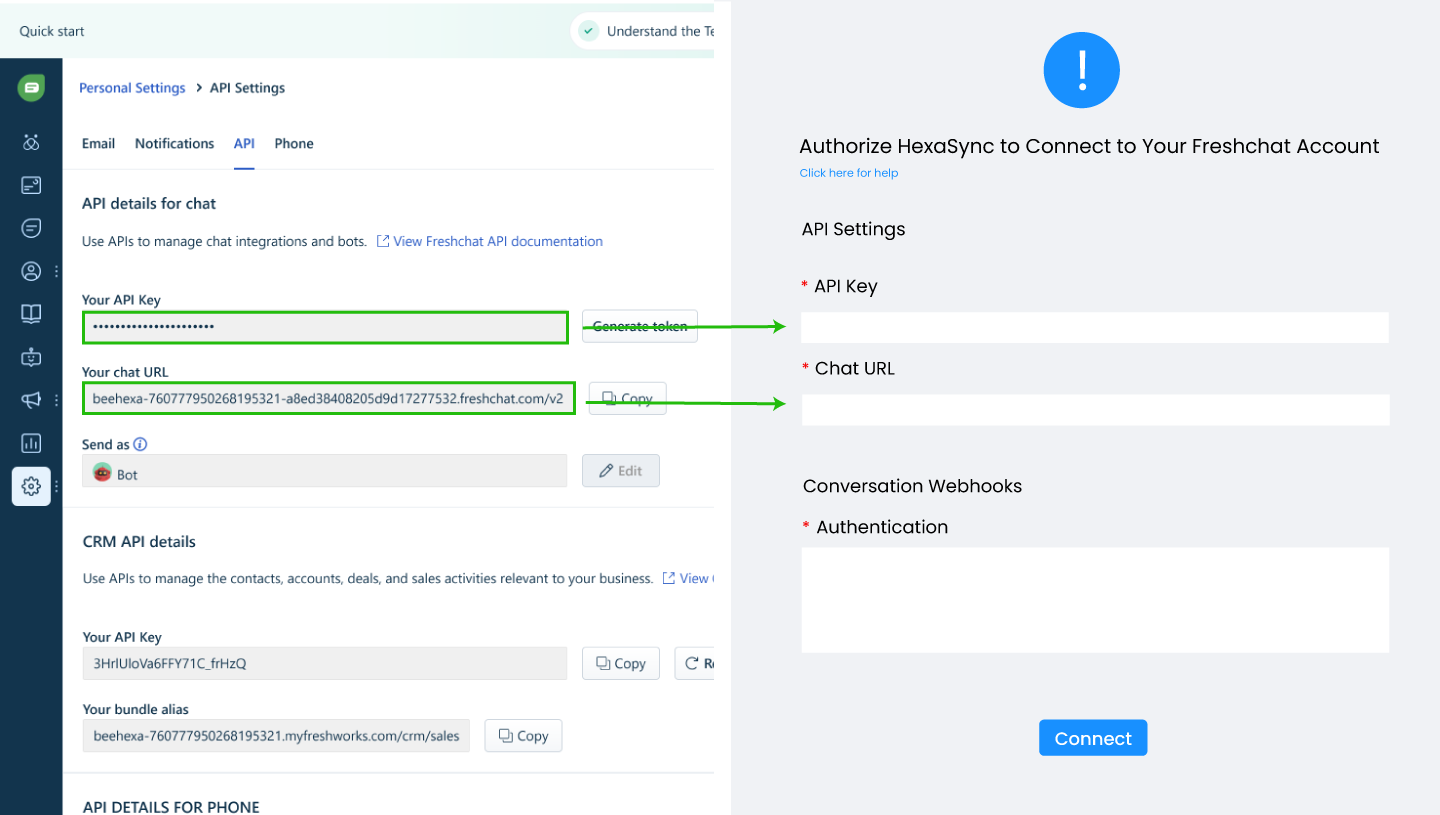Open View Freshchat API documentation link
This screenshot has width=1440, height=815.
pos(490,241)
